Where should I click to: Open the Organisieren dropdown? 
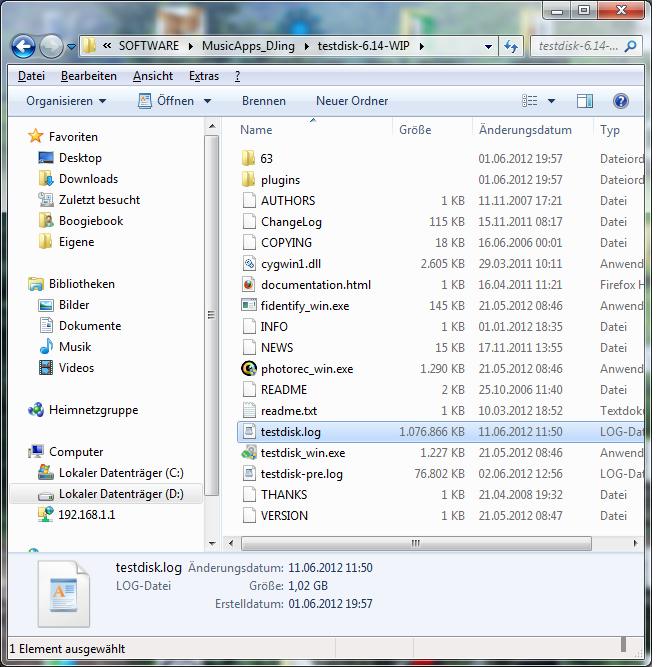pyautogui.click(x=66, y=101)
